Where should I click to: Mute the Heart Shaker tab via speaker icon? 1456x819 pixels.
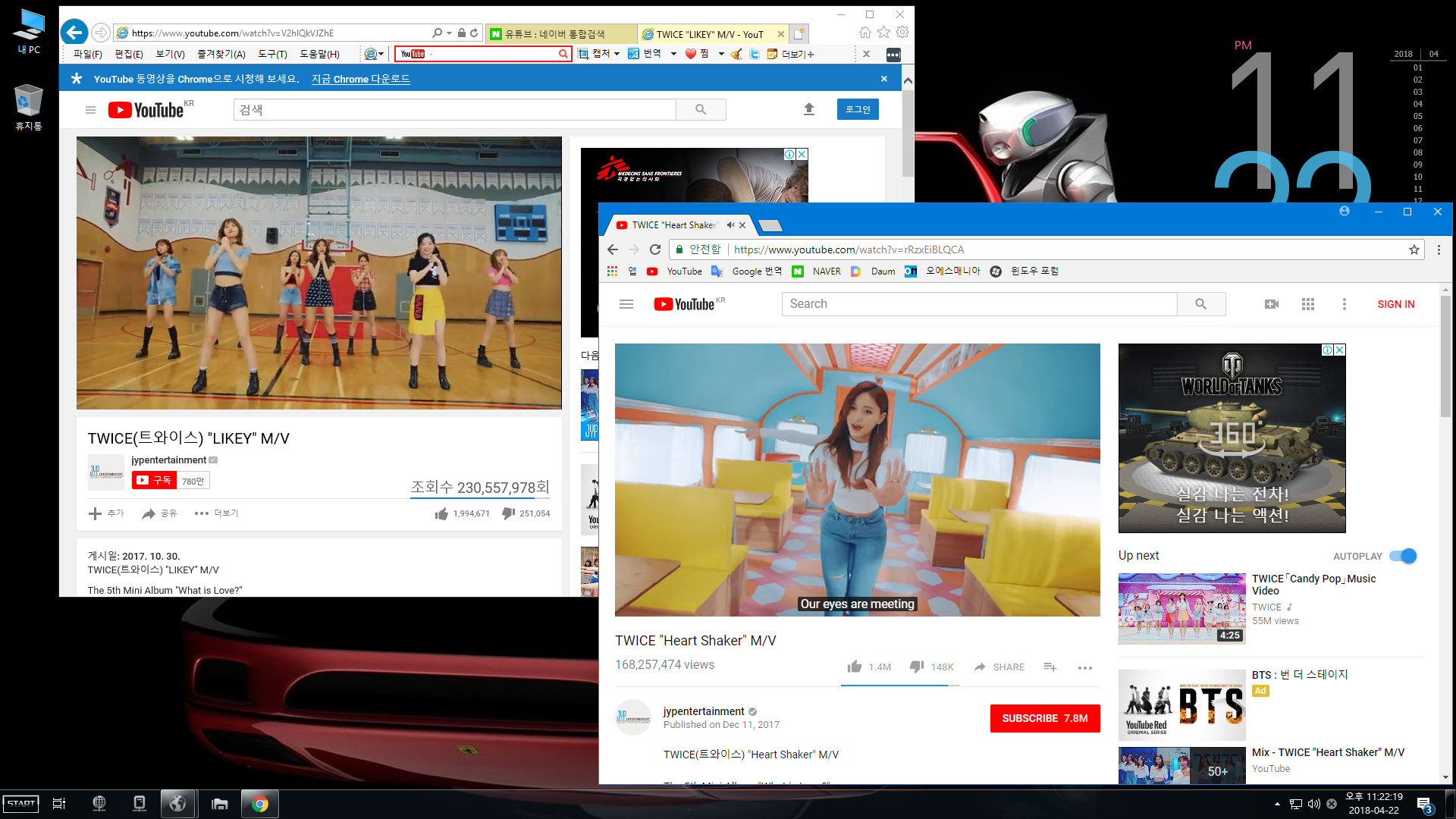click(730, 225)
